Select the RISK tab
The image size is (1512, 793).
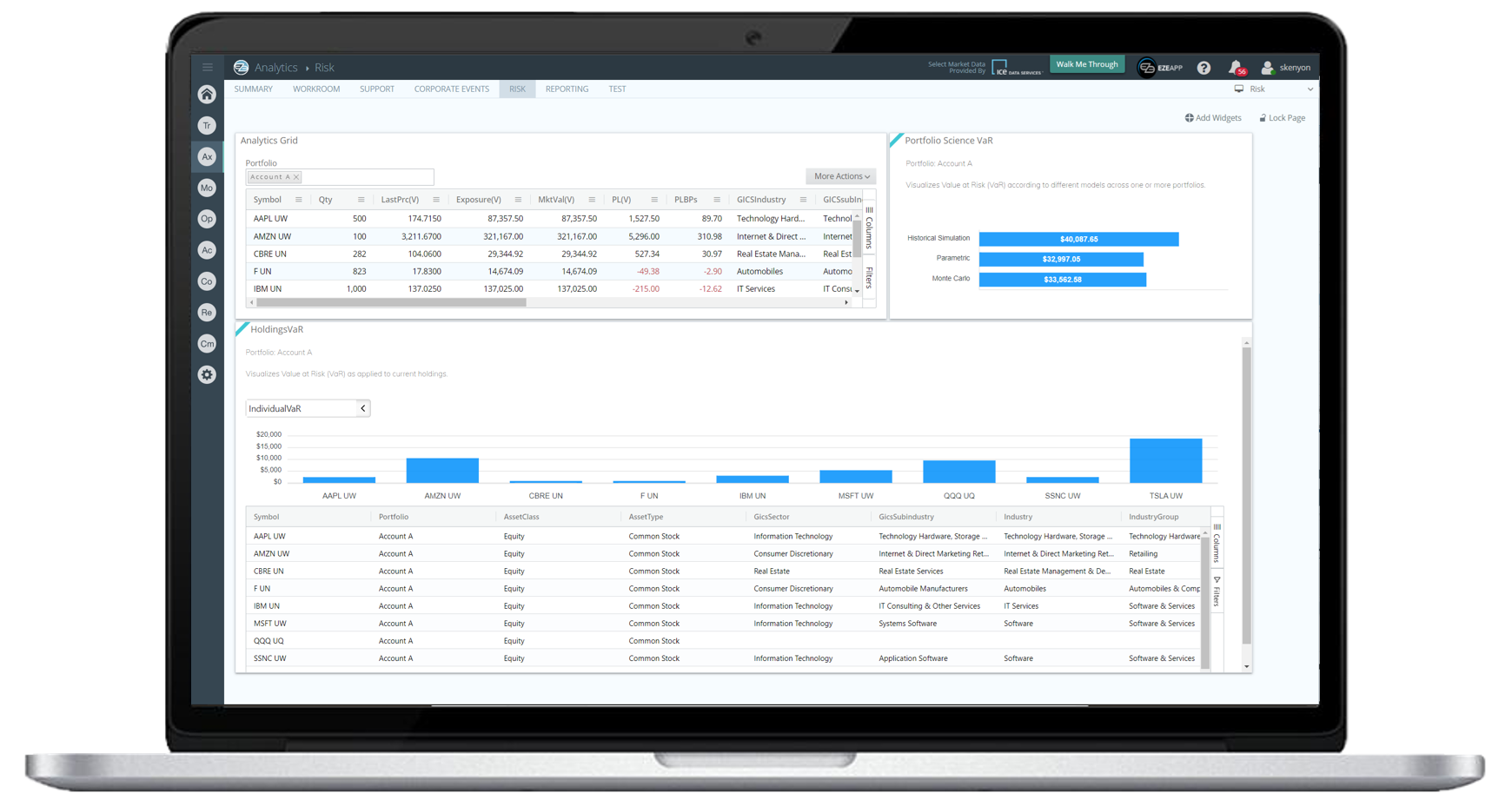[517, 89]
